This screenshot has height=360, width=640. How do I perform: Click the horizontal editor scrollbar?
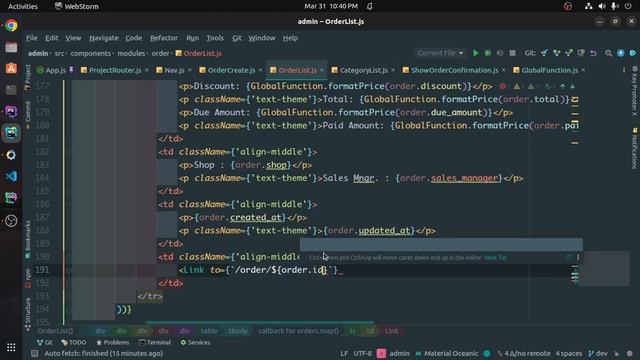click(x=259, y=322)
